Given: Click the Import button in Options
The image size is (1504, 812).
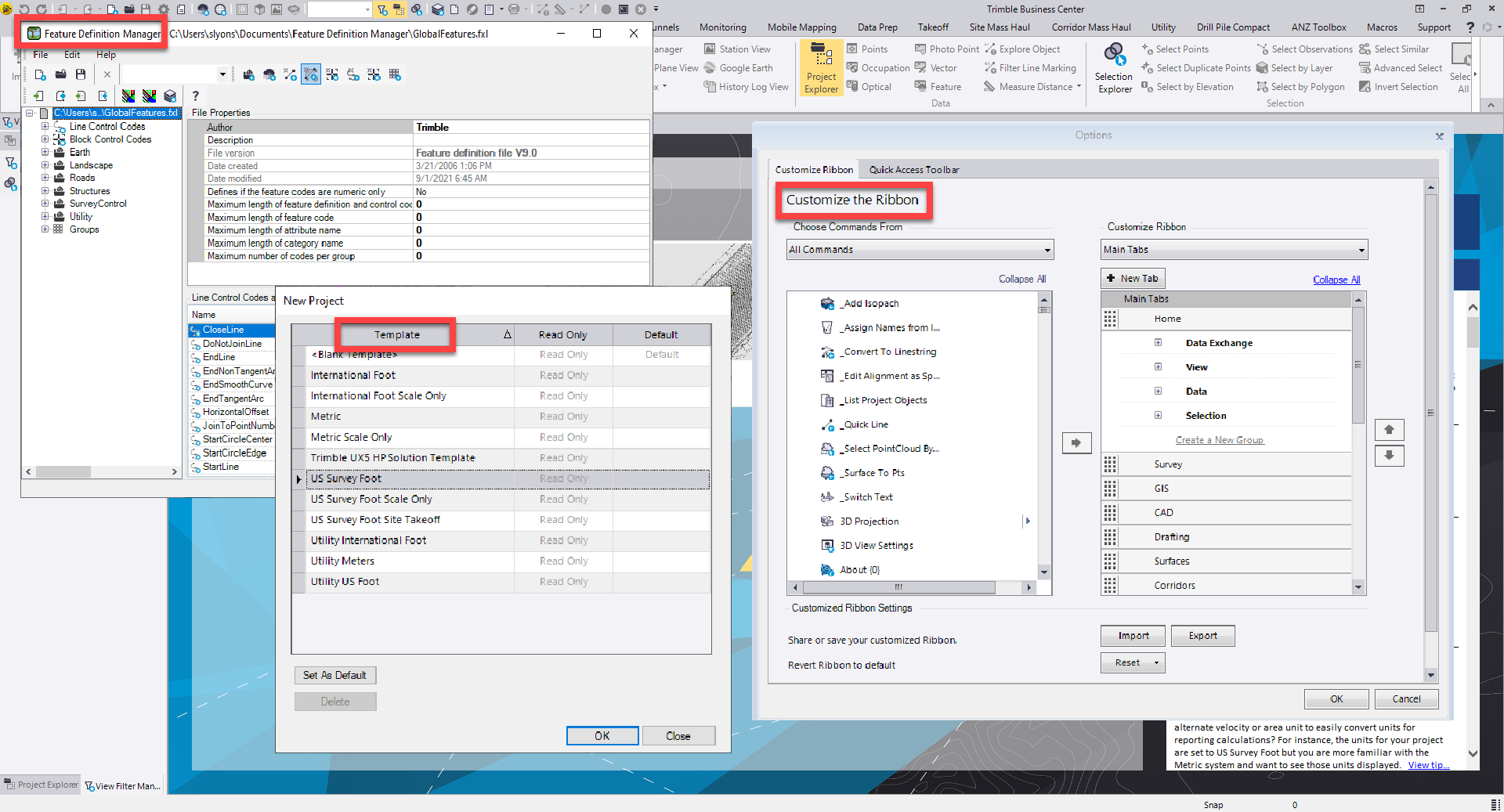Looking at the screenshot, I should click(1133, 636).
